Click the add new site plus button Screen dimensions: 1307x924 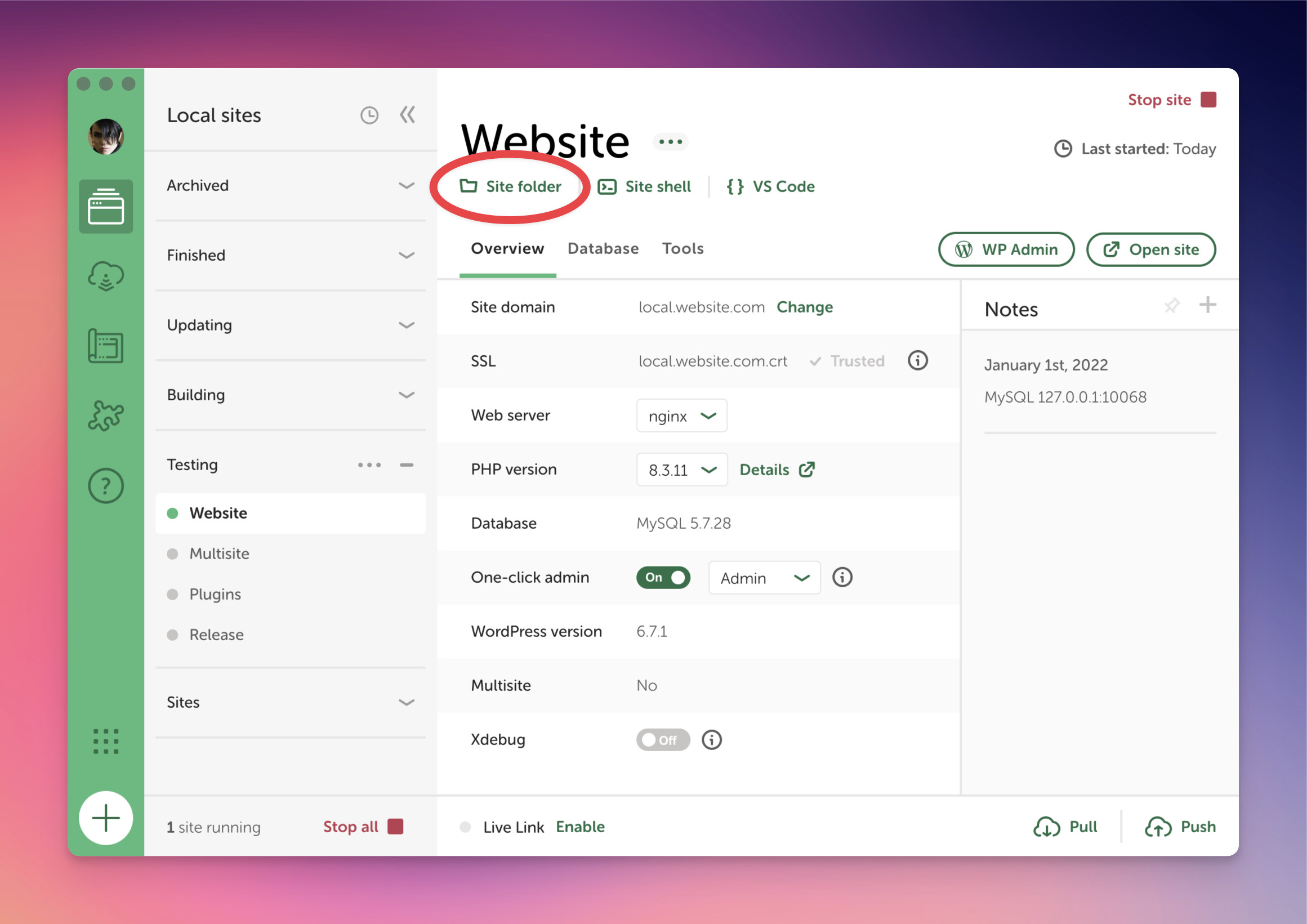coord(106,818)
